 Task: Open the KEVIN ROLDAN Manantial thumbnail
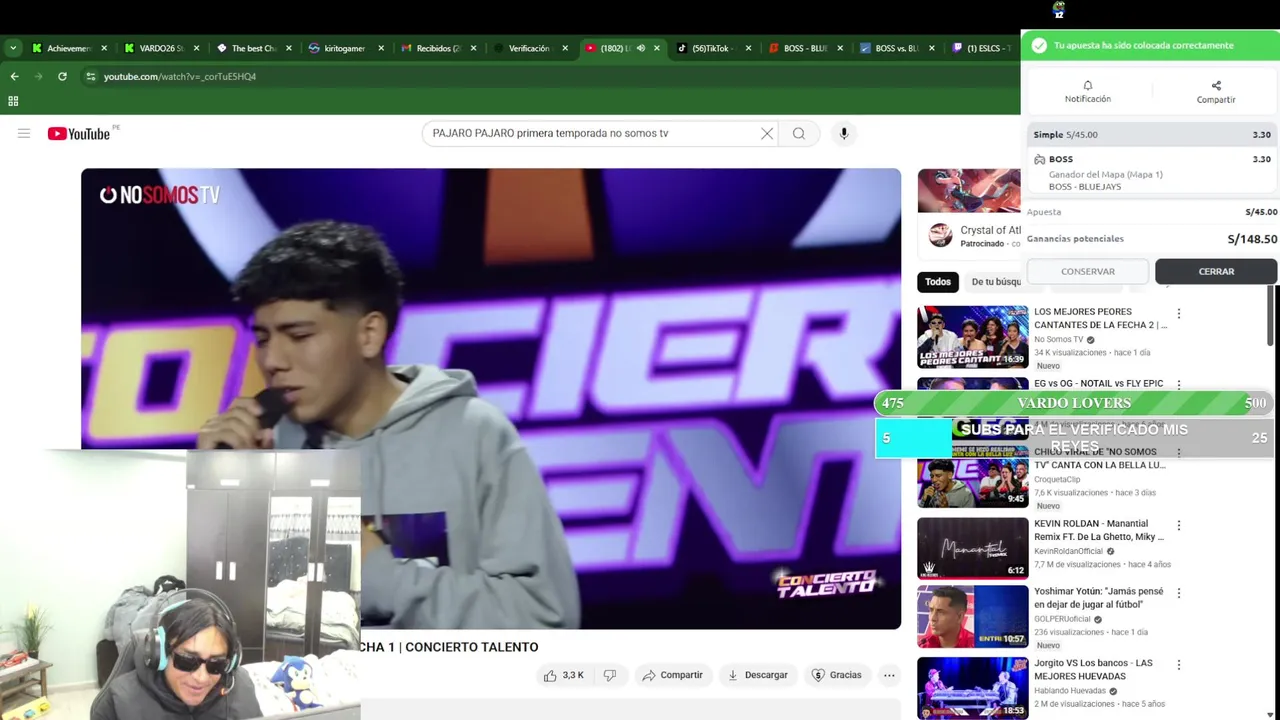[973, 548]
